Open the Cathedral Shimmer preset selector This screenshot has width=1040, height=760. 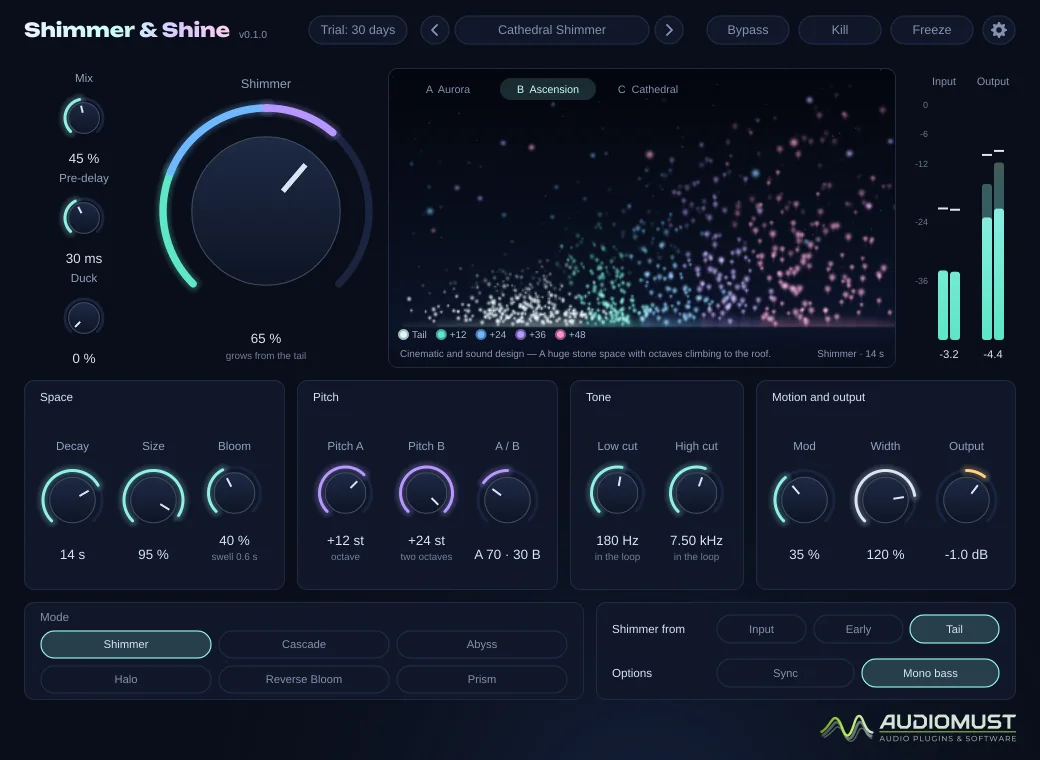click(x=552, y=30)
